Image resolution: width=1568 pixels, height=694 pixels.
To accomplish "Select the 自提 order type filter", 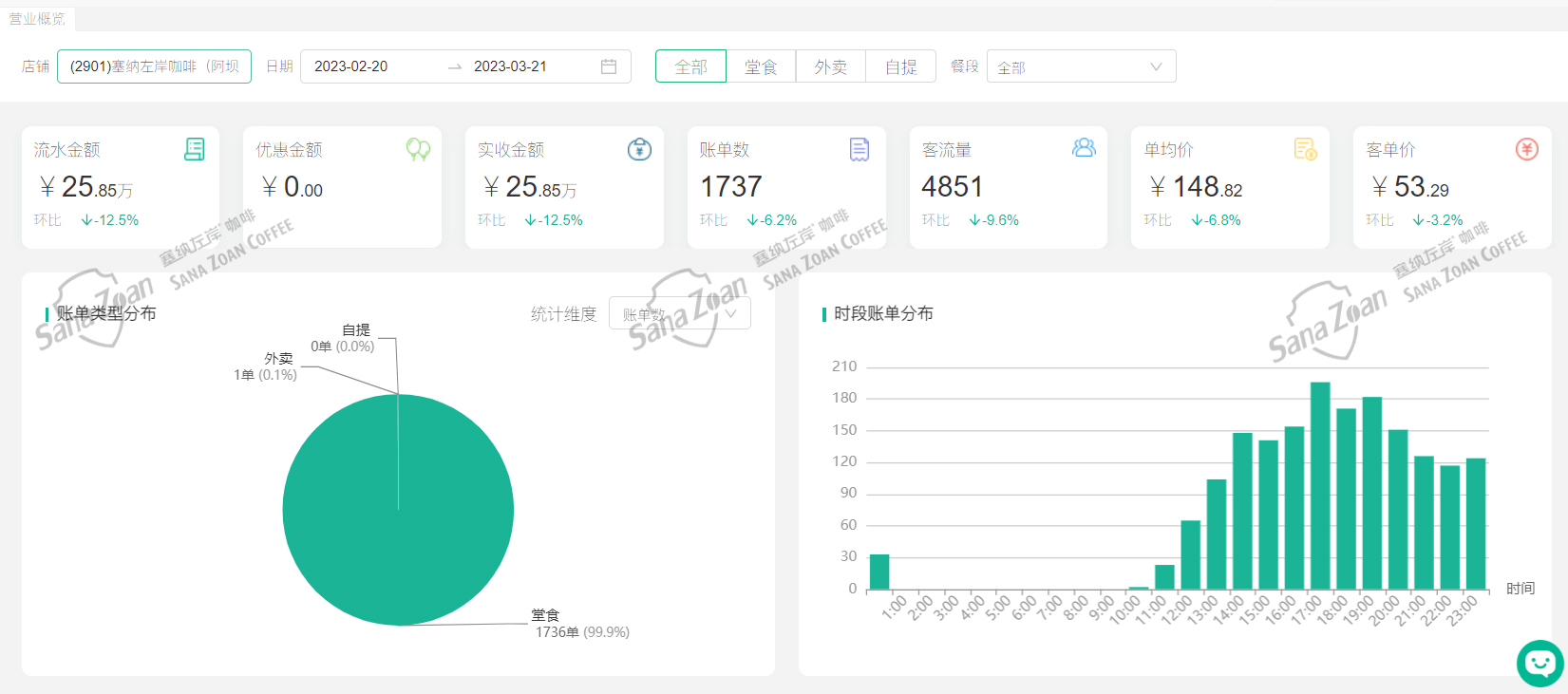I will pos(900,66).
